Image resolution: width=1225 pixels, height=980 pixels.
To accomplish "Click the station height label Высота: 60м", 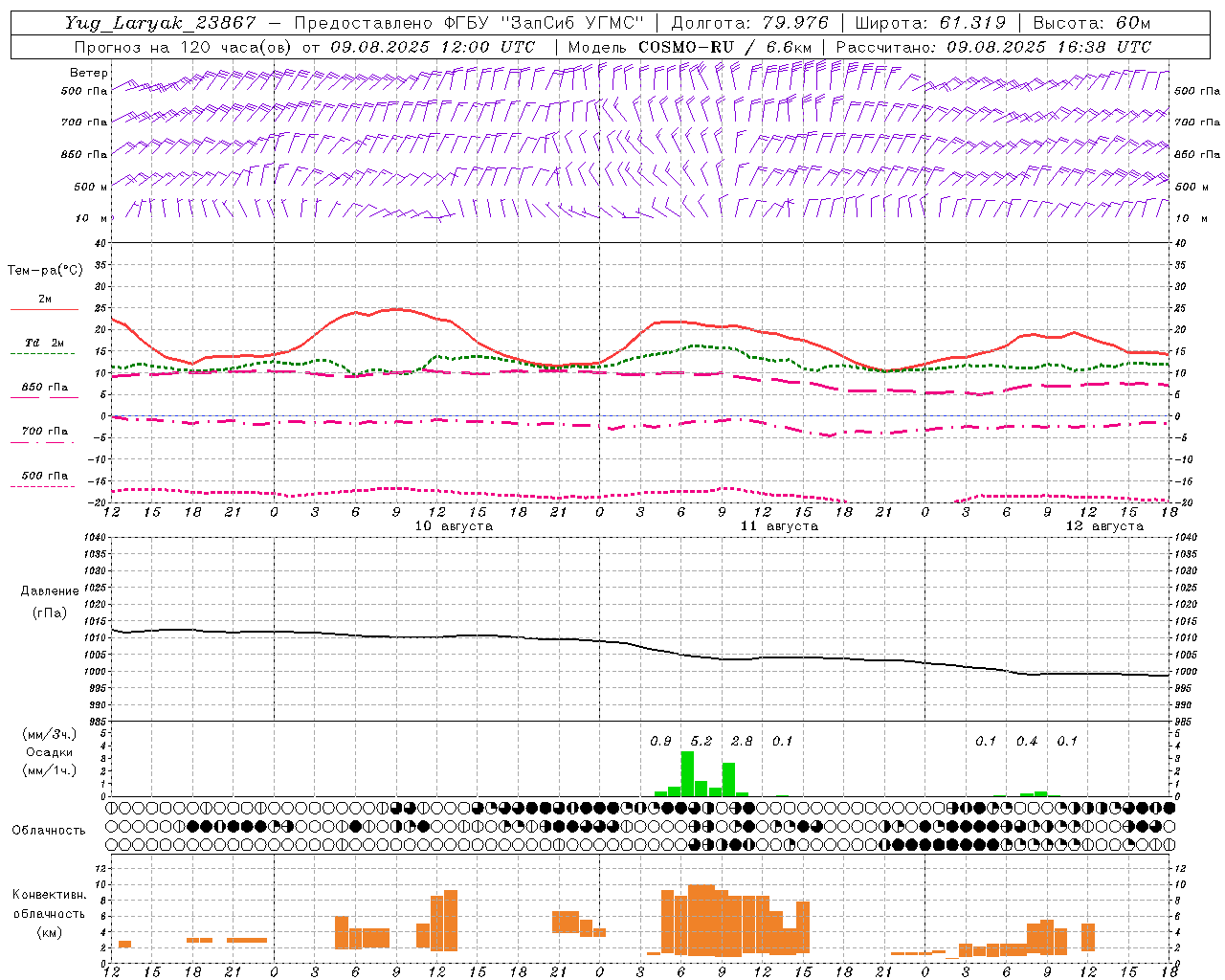I will point(1092,23).
